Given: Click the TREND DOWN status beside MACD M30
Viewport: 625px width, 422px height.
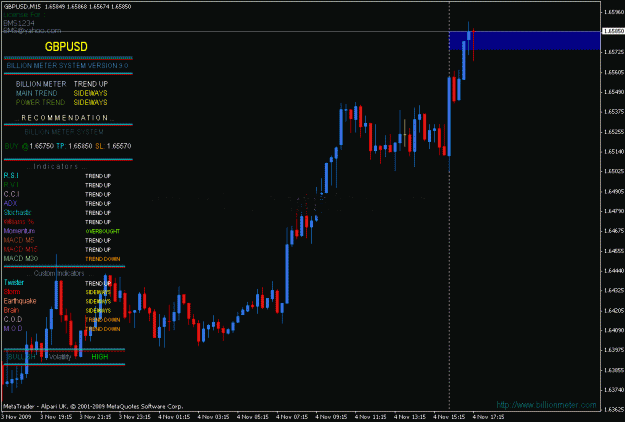Looking at the screenshot, I should 103,259.
